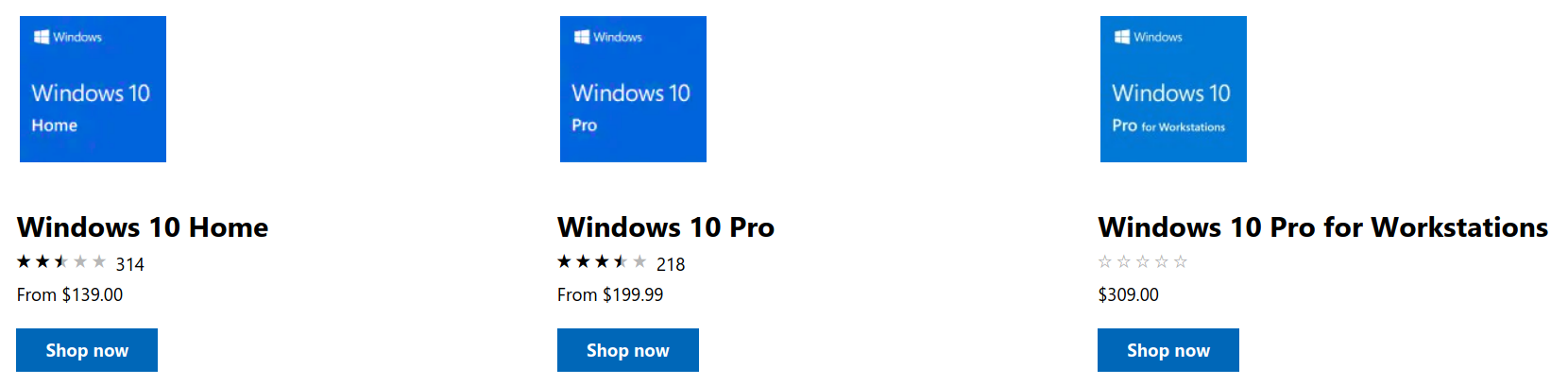Click the Windows 10 Home title

pos(143,227)
